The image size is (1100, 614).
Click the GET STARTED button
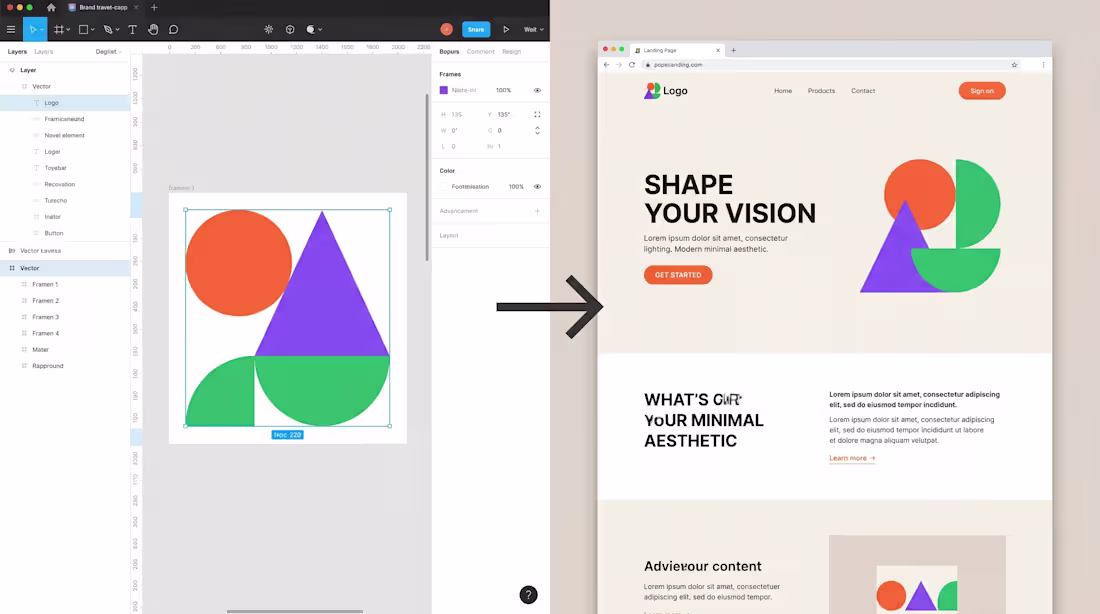pyautogui.click(x=678, y=275)
